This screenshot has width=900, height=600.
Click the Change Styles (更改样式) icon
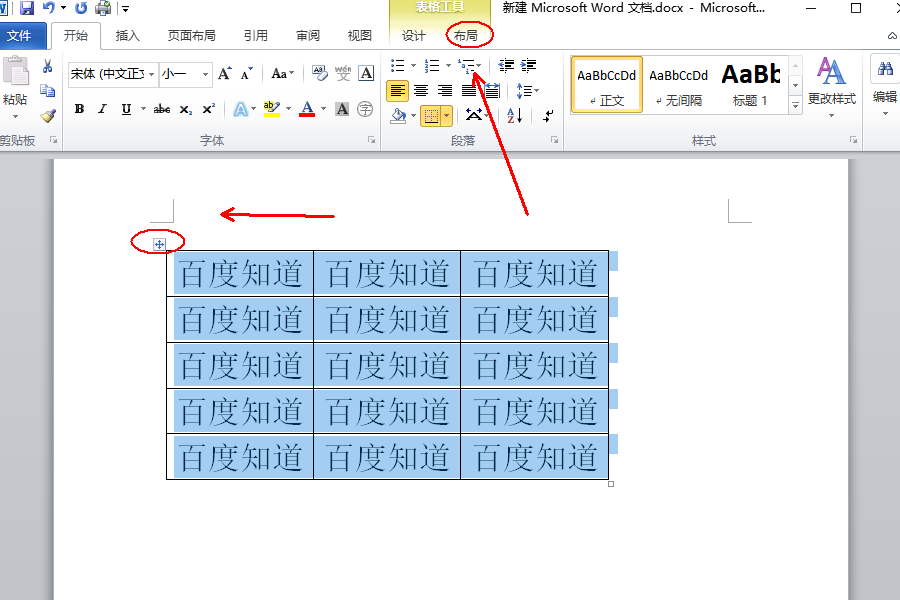831,72
